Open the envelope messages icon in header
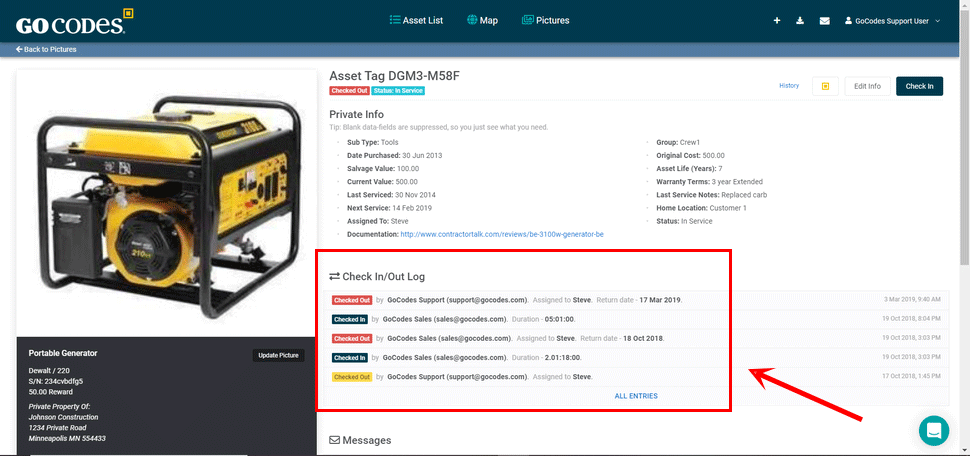970x456 pixels. coord(825,21)
